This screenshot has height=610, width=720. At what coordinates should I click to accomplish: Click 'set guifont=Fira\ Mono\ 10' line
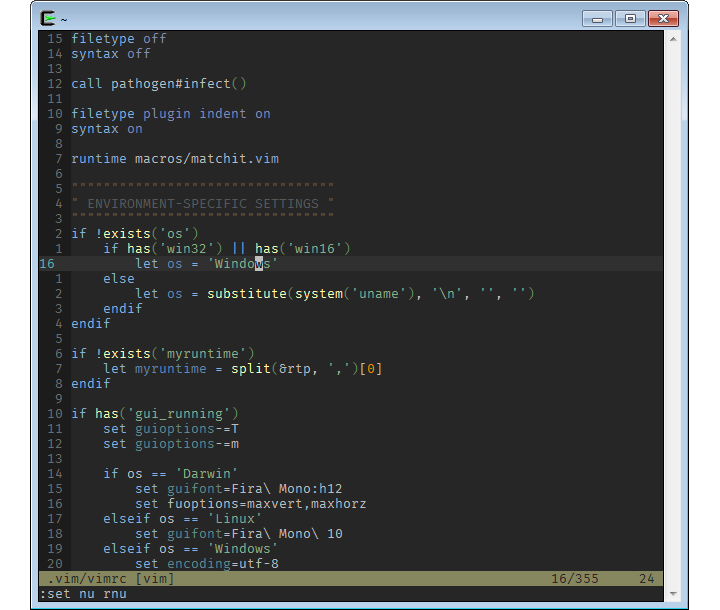point(239,534)
